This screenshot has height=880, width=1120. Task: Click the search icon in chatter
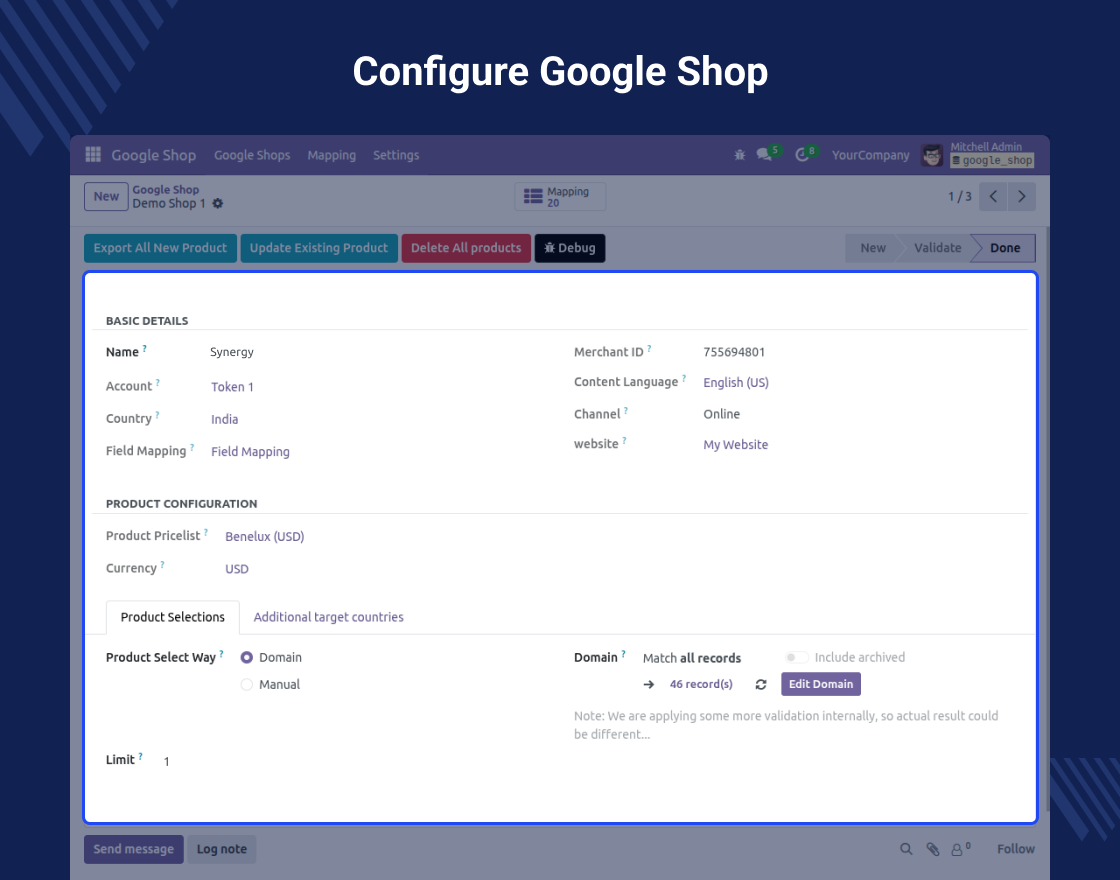point(906,849)
